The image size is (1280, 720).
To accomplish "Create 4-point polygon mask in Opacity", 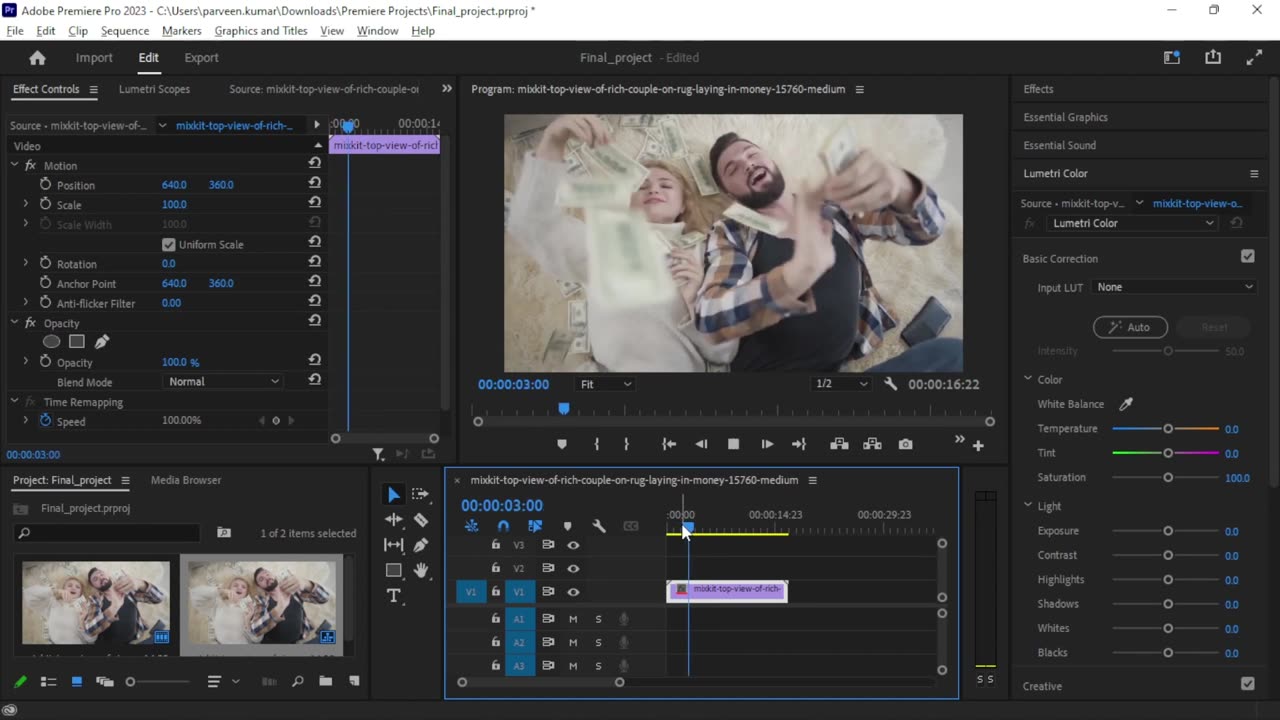I will (x=76, y=342).
